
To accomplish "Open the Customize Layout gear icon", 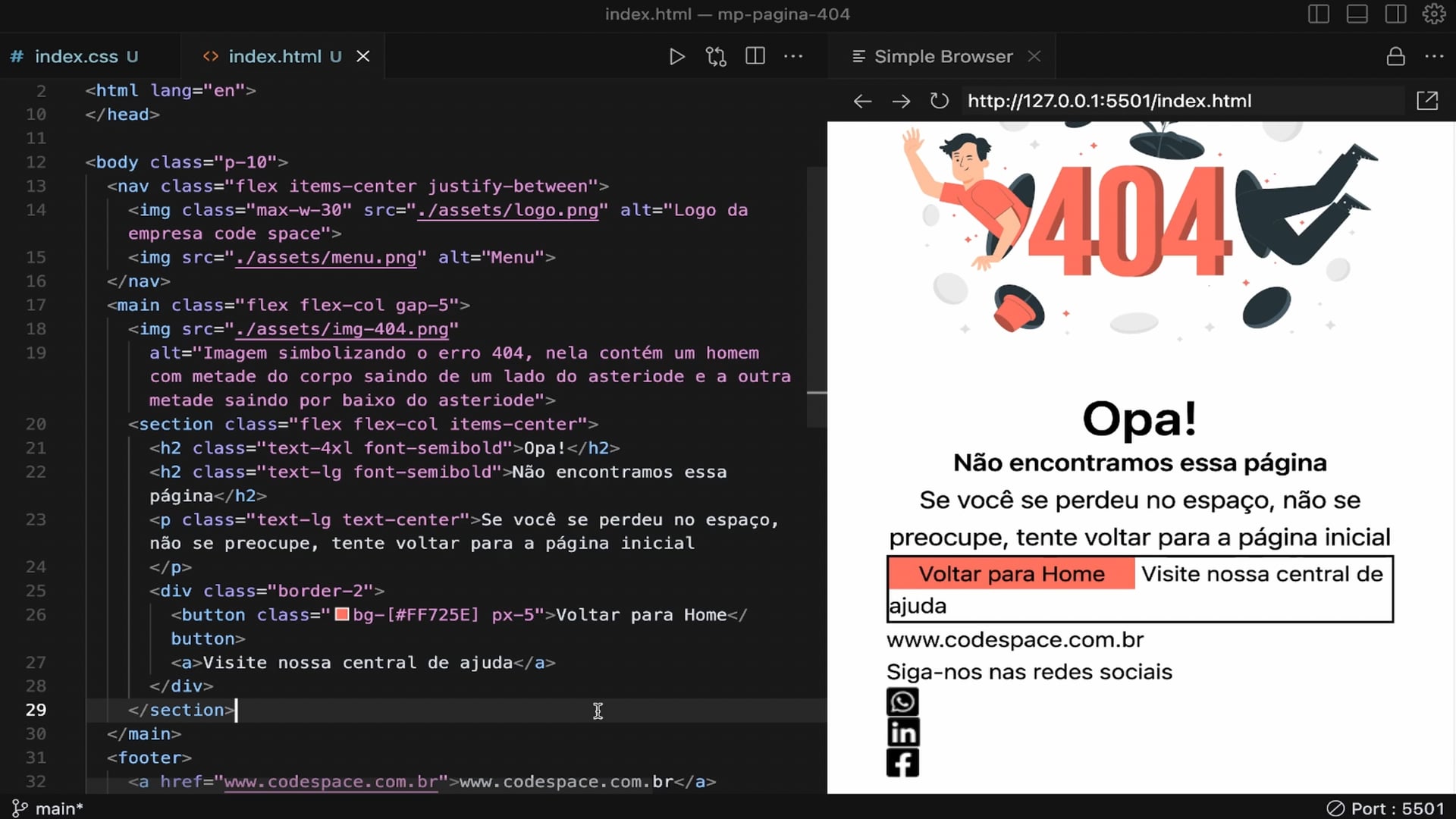I will [1433, 14].
